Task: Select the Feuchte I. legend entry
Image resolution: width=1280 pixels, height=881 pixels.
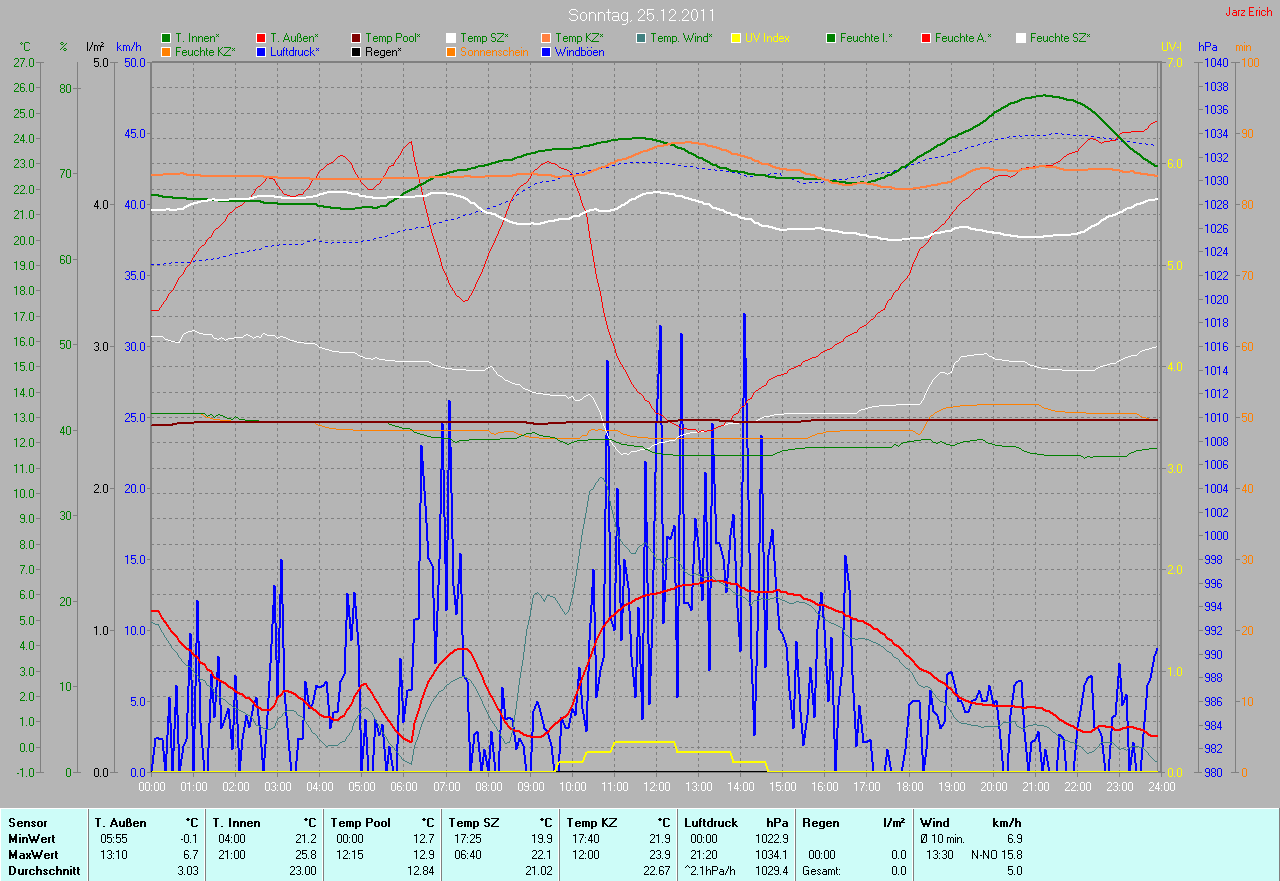Action: click(x=866, y=38)
